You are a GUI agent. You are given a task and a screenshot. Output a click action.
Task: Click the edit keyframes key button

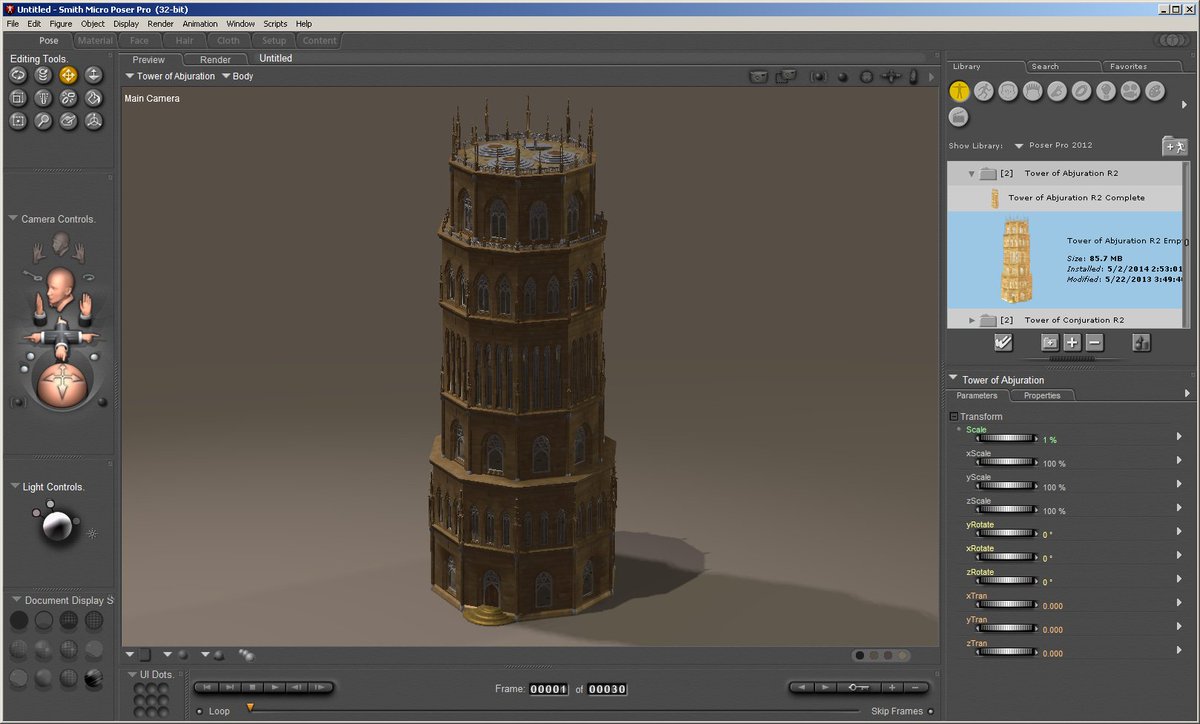click(x=858, y=687)
